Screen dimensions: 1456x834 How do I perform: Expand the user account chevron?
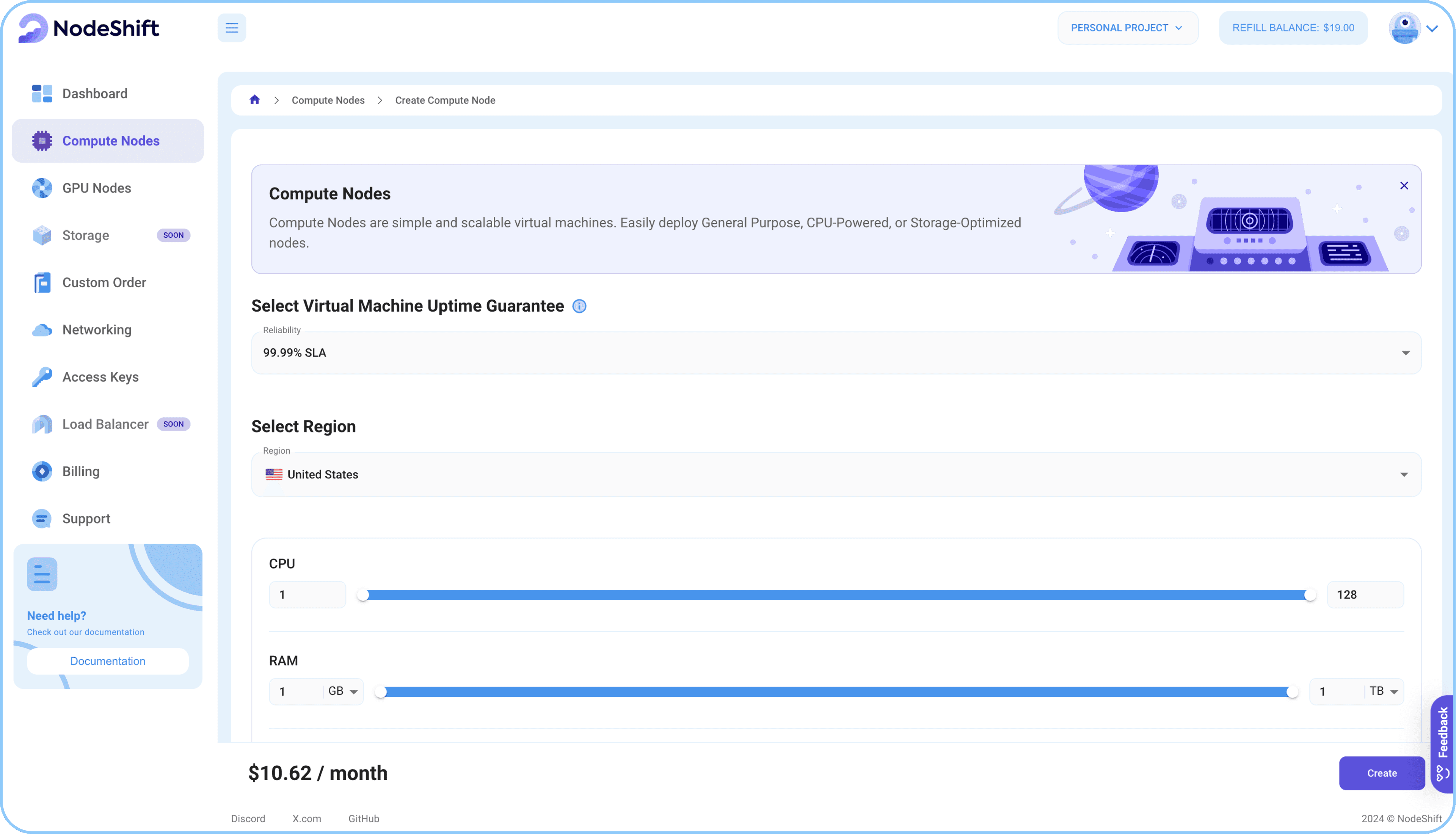tap(1432, 28)
